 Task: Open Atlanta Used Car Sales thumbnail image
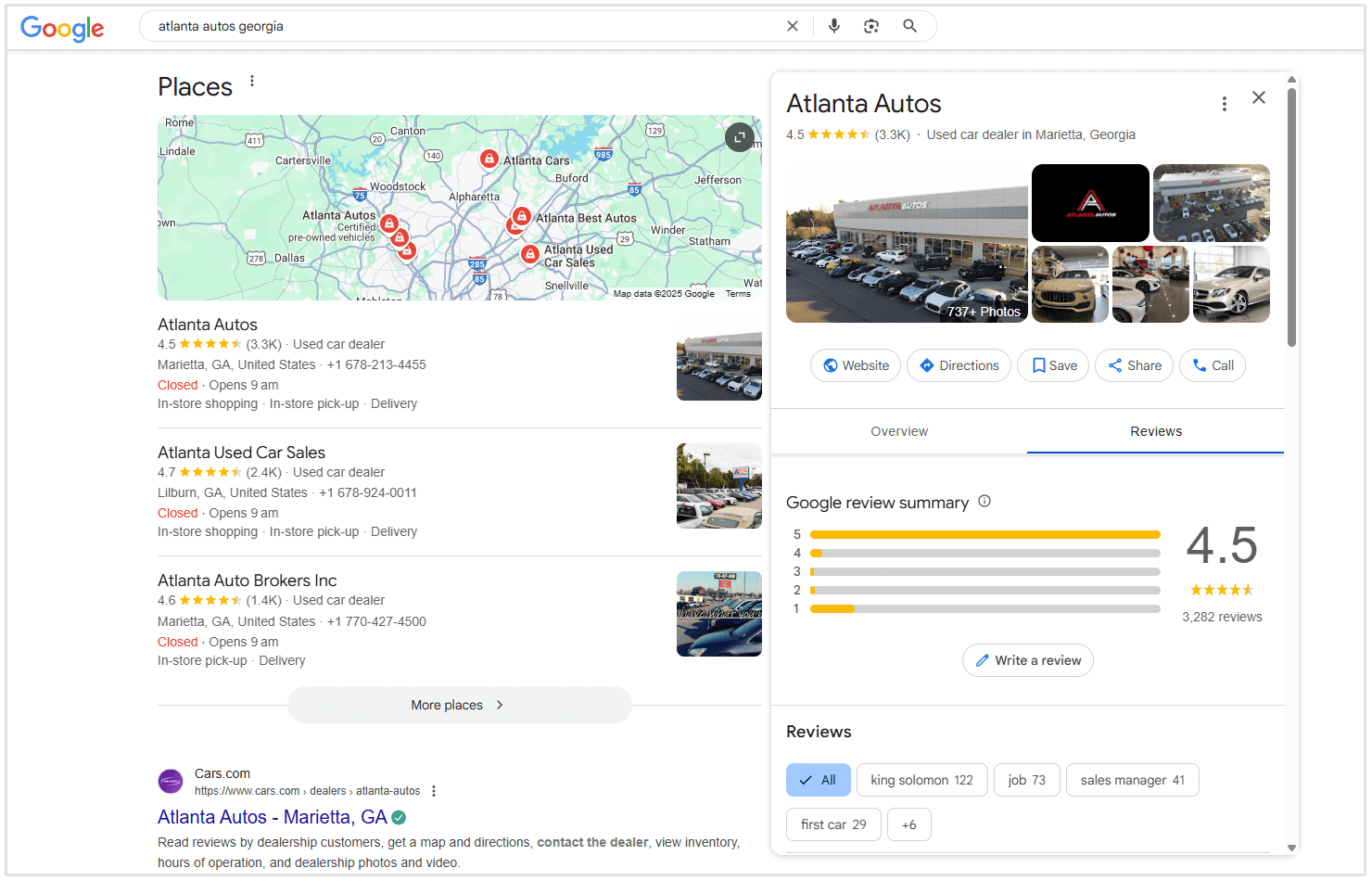click(719, 486)
